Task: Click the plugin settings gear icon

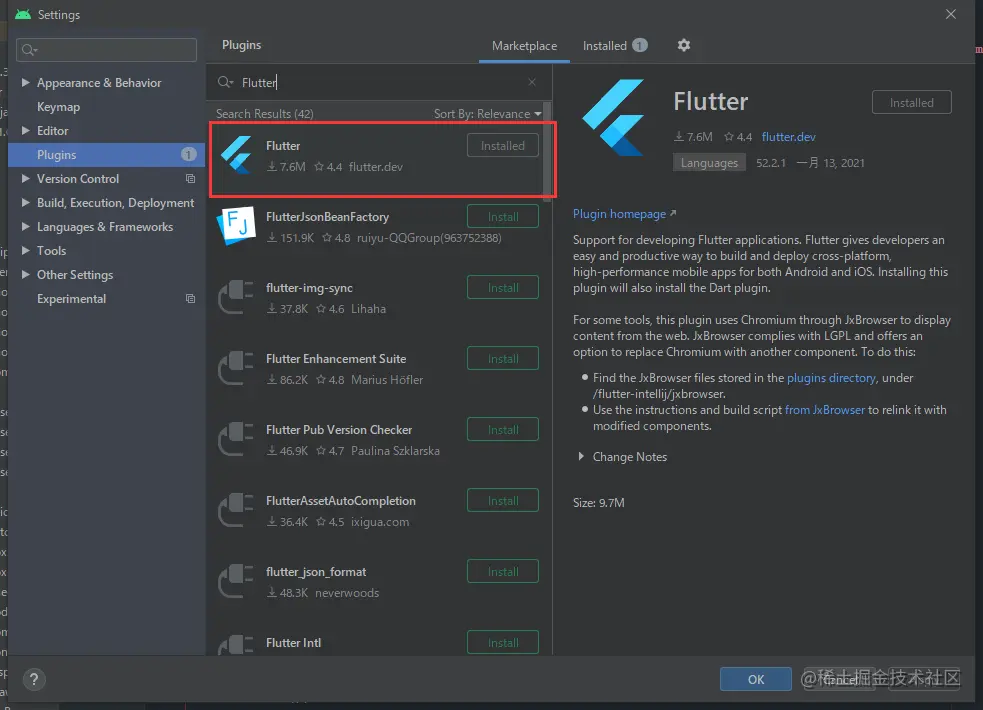Action: (684, 45)
